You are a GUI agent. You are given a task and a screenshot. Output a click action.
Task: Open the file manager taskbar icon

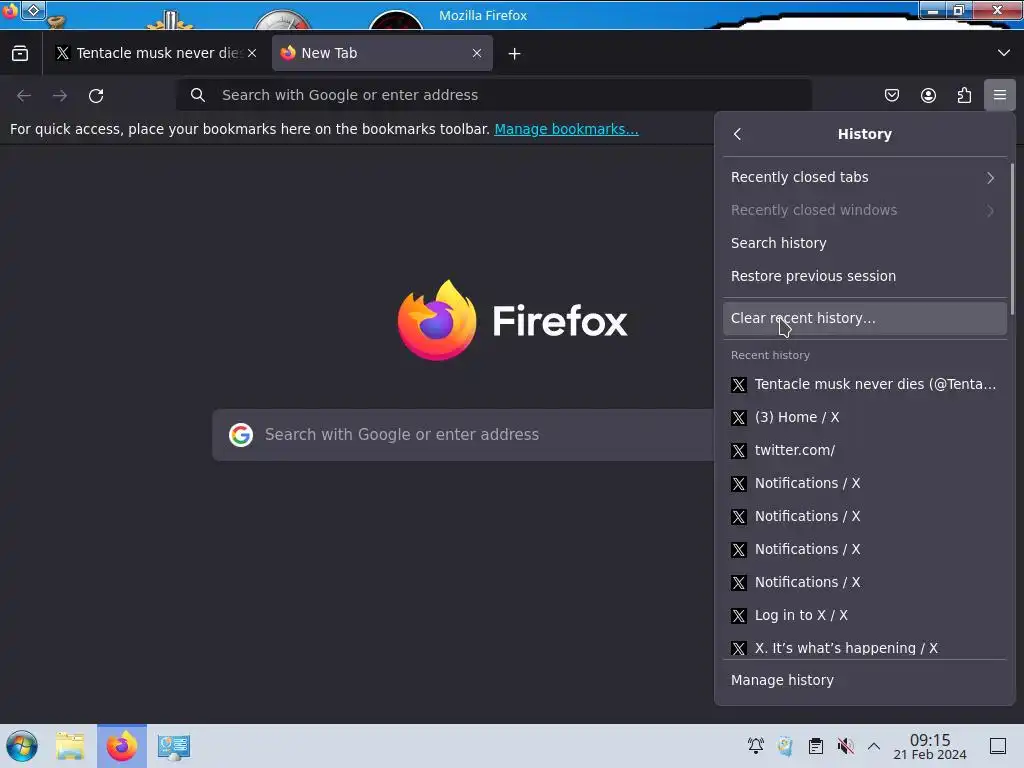[x=71, y=746]
